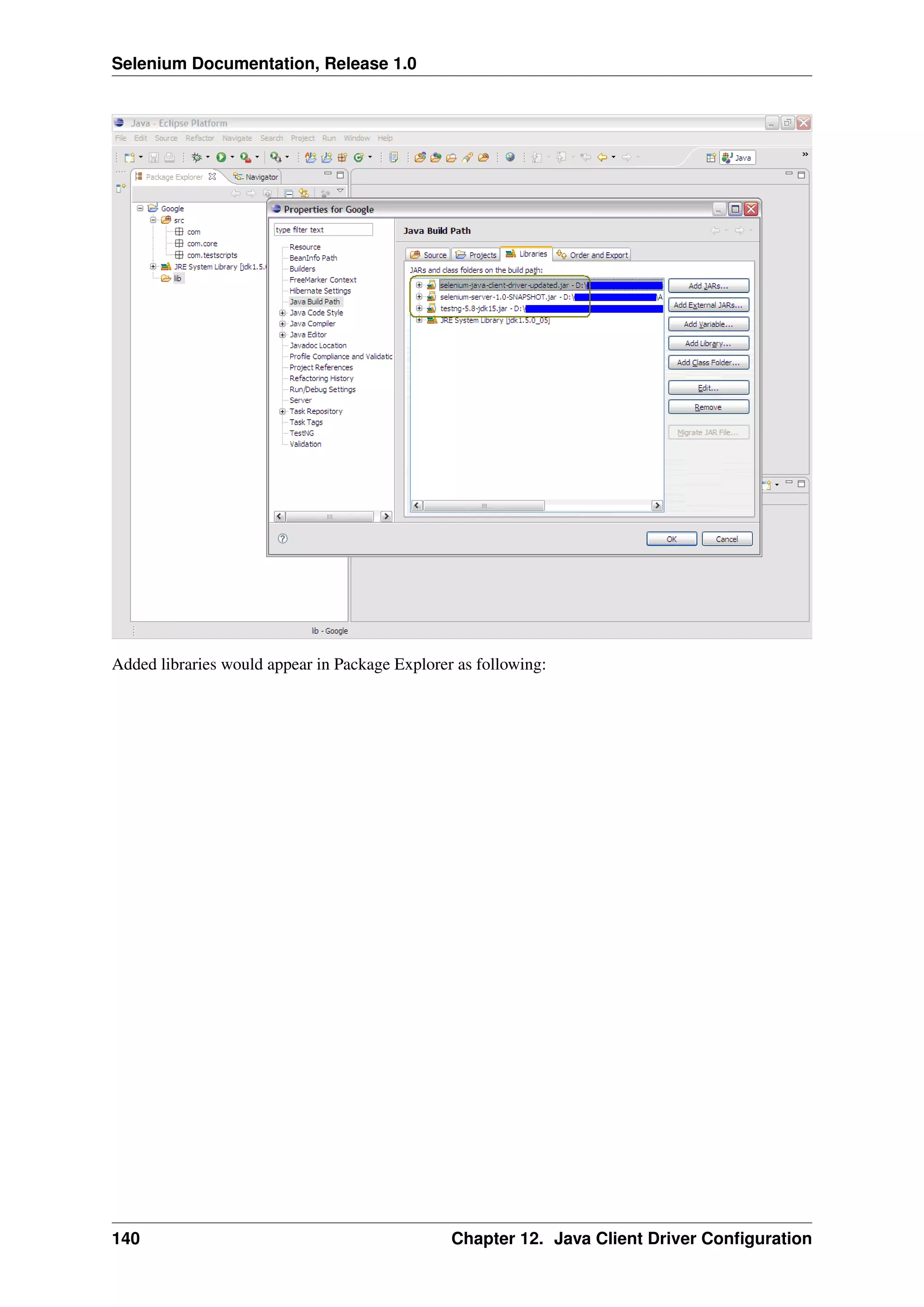The image size is (924, 1307).
Task: Click OK in Properties dialog
Action: [671, 539]
